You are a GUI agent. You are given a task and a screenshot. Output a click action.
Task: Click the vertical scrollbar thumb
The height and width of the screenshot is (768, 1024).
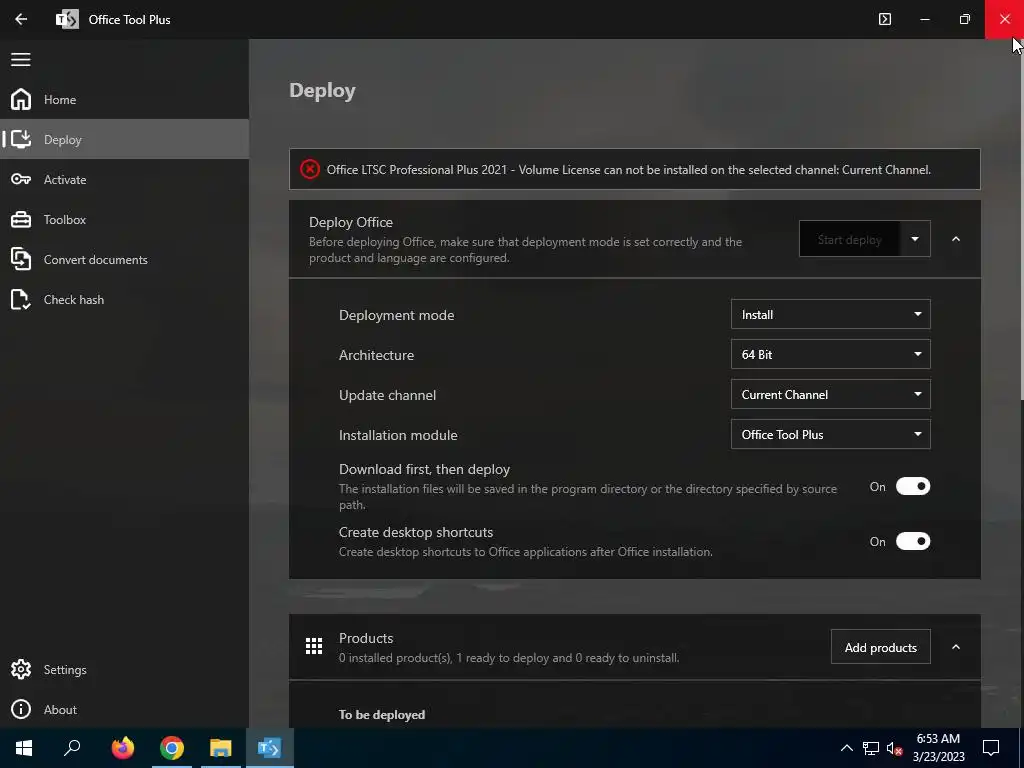[x=1021, y=219]
